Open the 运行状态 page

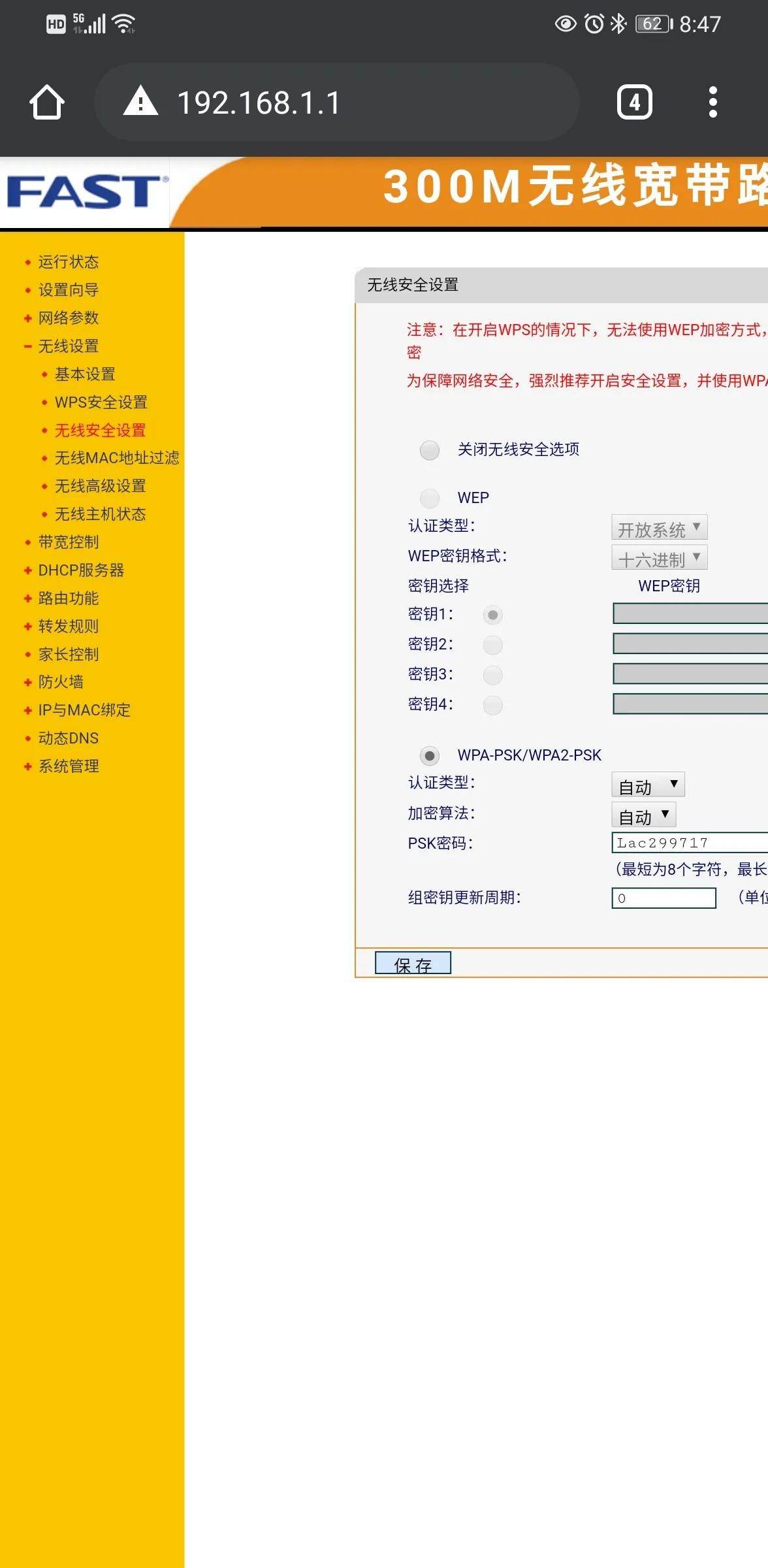tap(68, 262)
